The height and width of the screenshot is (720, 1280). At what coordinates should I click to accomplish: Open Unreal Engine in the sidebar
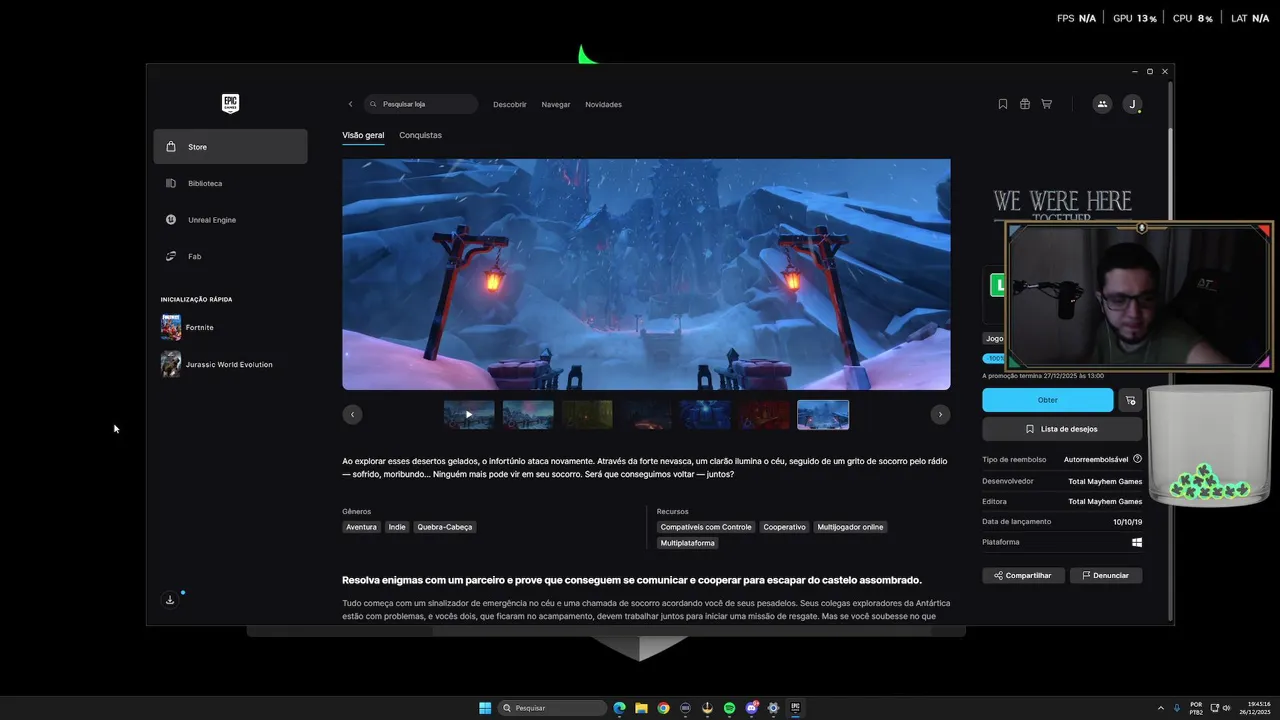click(x=230, y=220)
